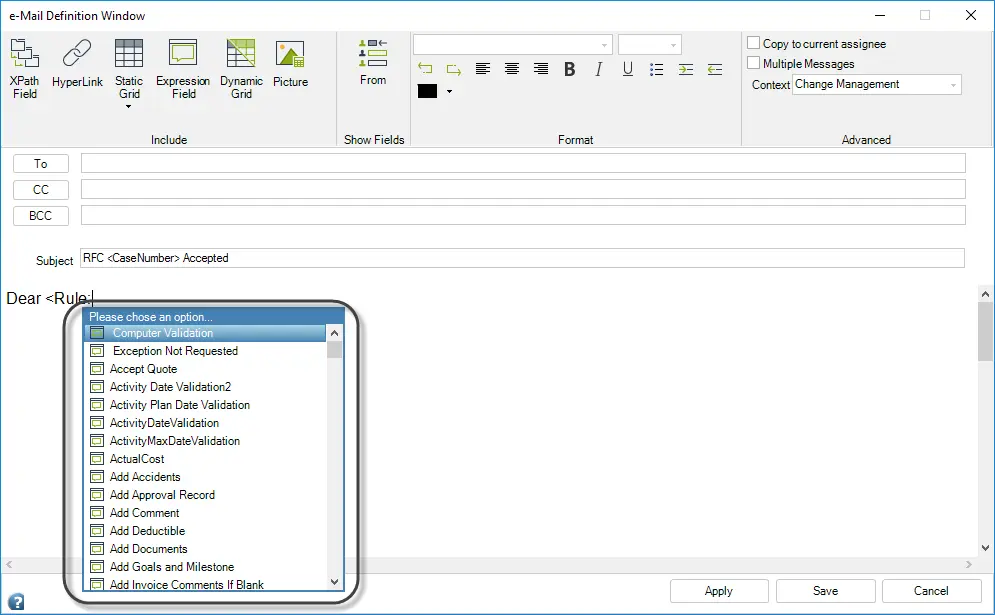Enable Copy to current assignee

coord(753,43)
